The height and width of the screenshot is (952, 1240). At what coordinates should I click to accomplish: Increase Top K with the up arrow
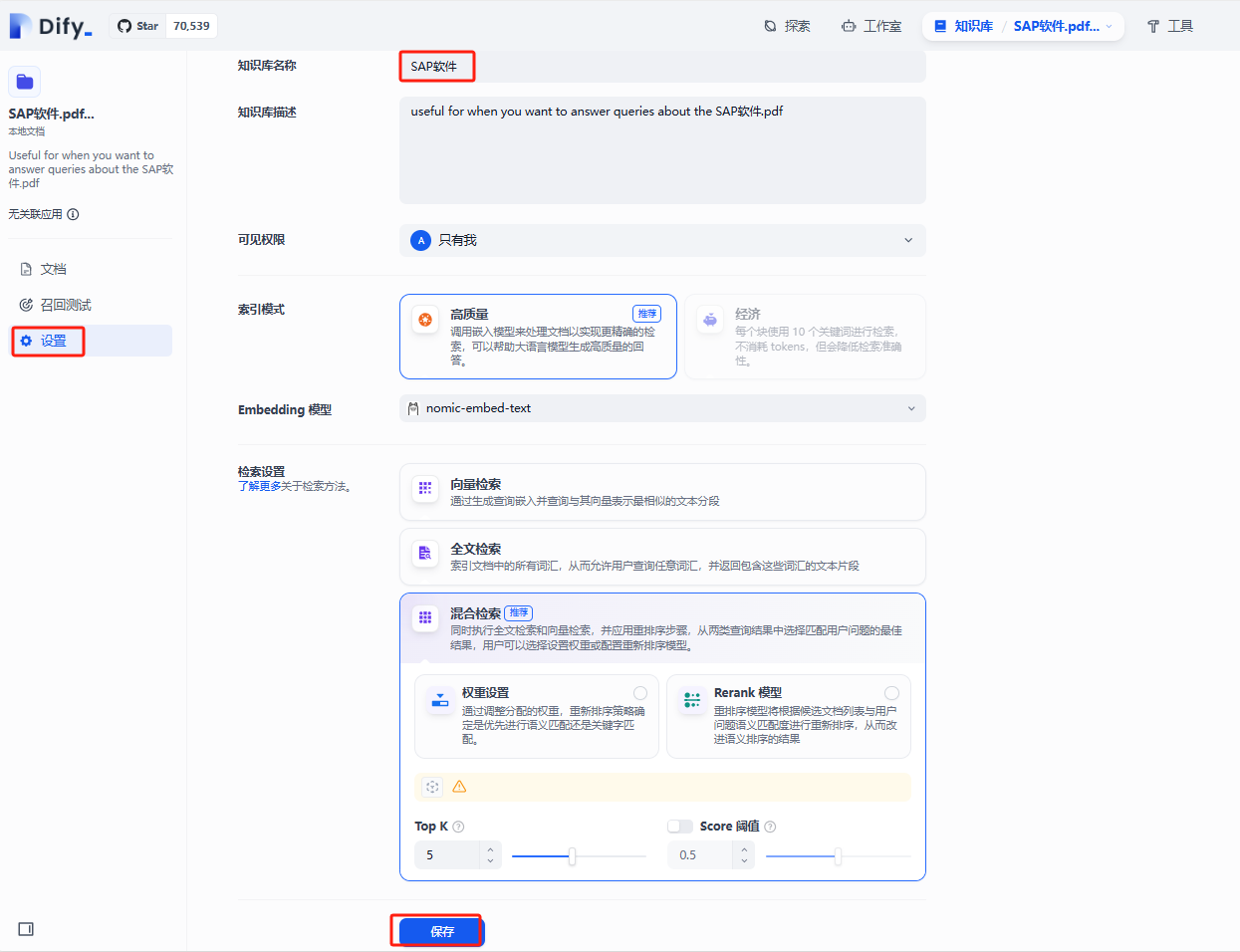[x=491, y=849]
